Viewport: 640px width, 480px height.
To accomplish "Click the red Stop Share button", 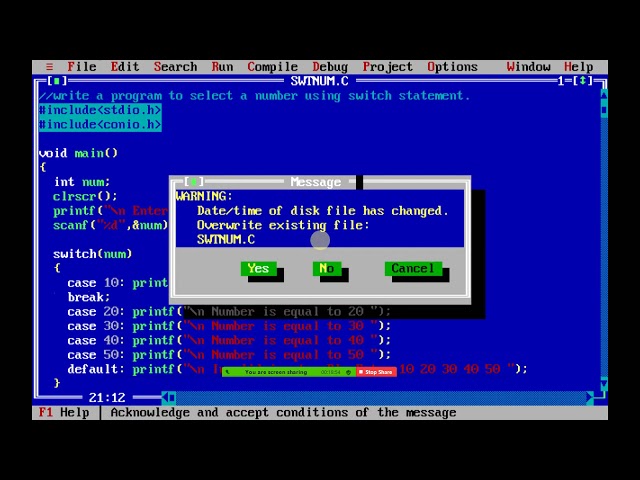I will [377, 372].
